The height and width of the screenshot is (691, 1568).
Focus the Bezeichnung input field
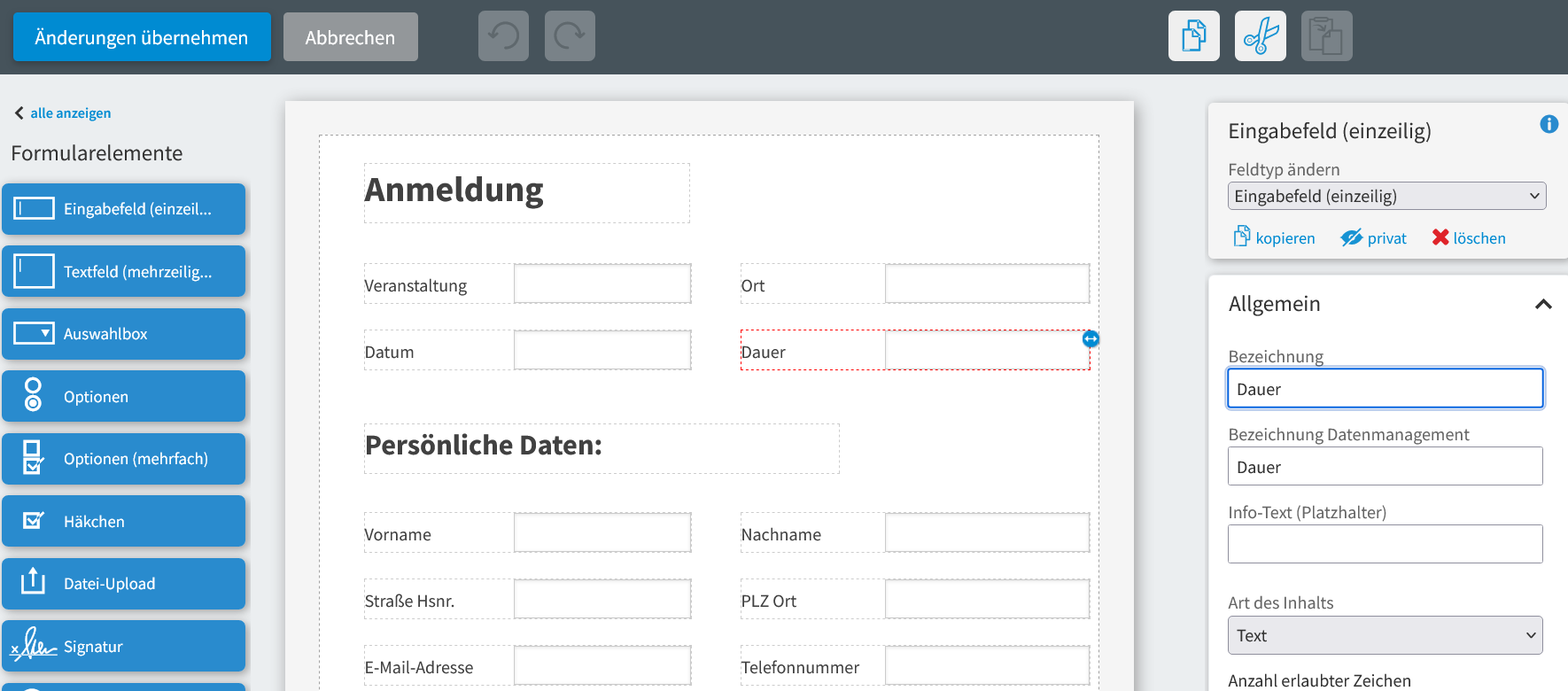[x=1385, y=388]
